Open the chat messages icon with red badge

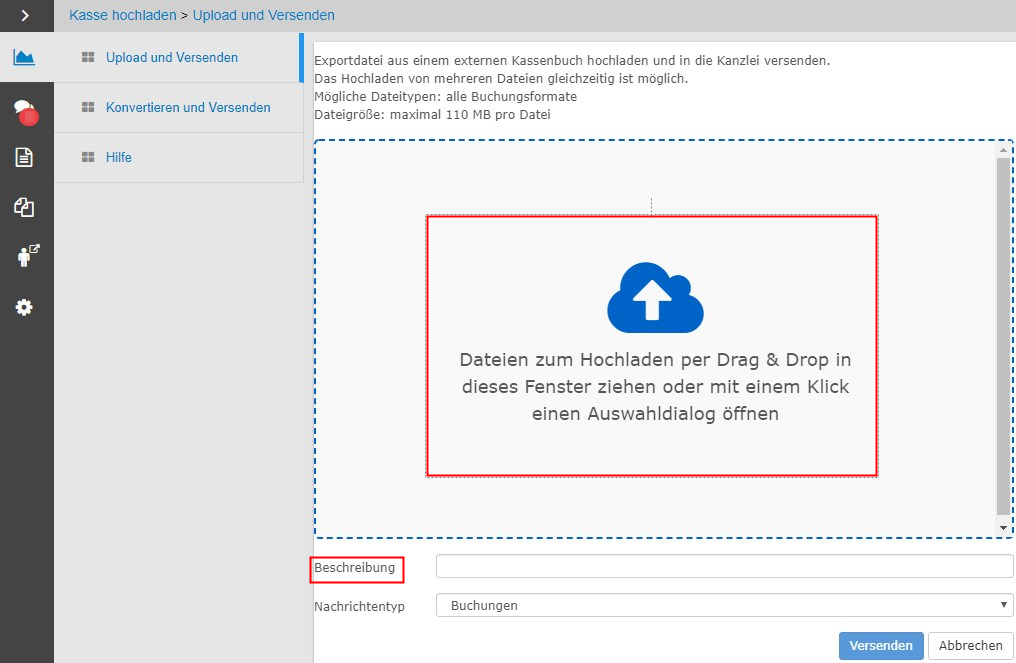[x=26, y=111]
